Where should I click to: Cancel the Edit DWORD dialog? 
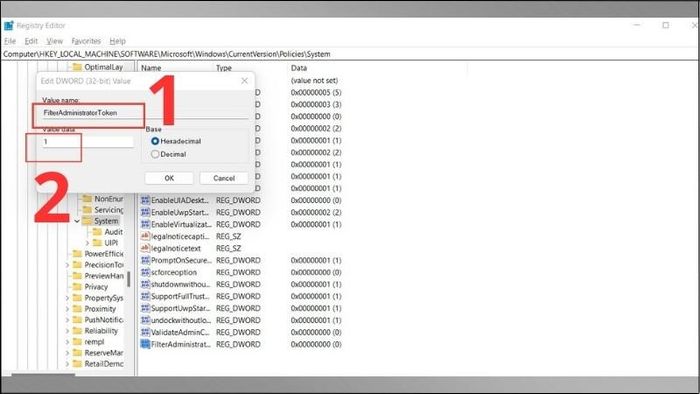click(x=224, y=178)
